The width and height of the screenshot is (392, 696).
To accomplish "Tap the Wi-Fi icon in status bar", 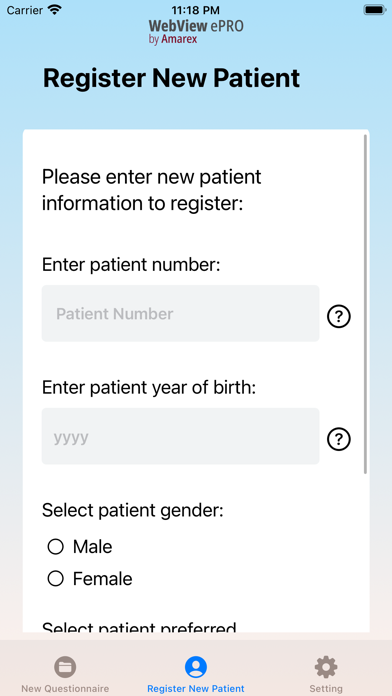I will click(x=55, y=10).
